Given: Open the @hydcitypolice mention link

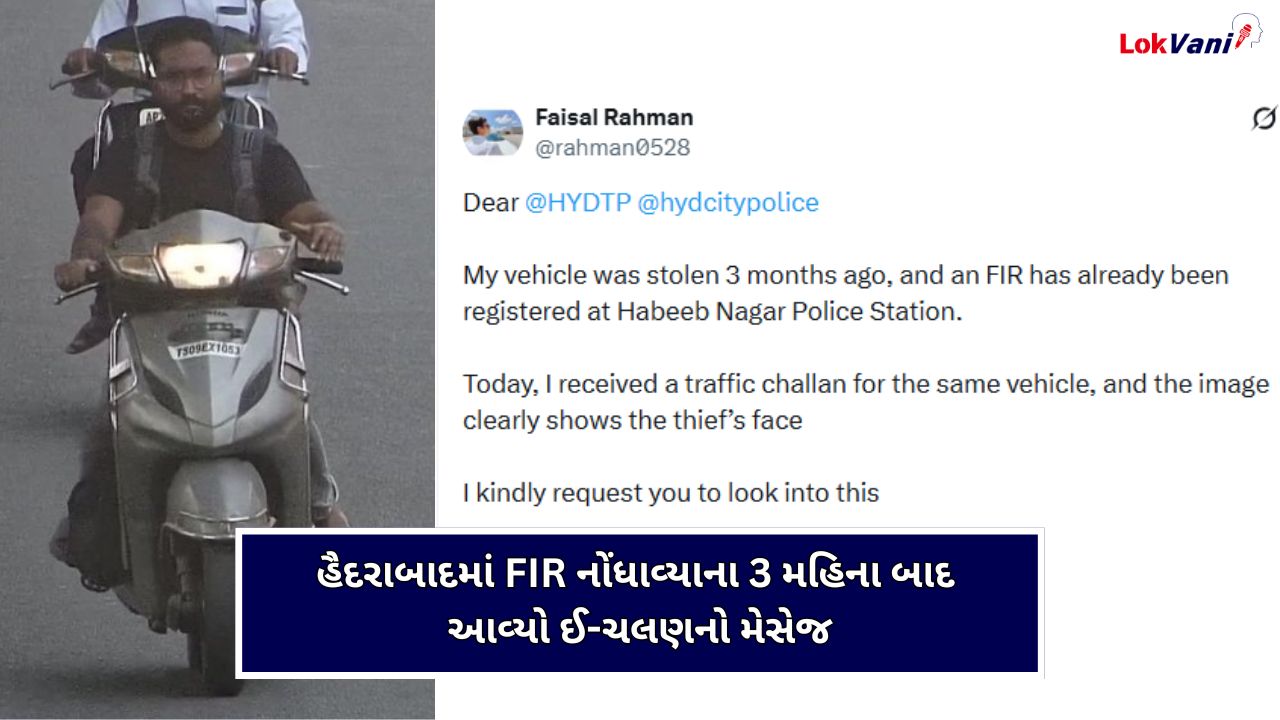Looking at the screenshot, I should pos(728,203).
